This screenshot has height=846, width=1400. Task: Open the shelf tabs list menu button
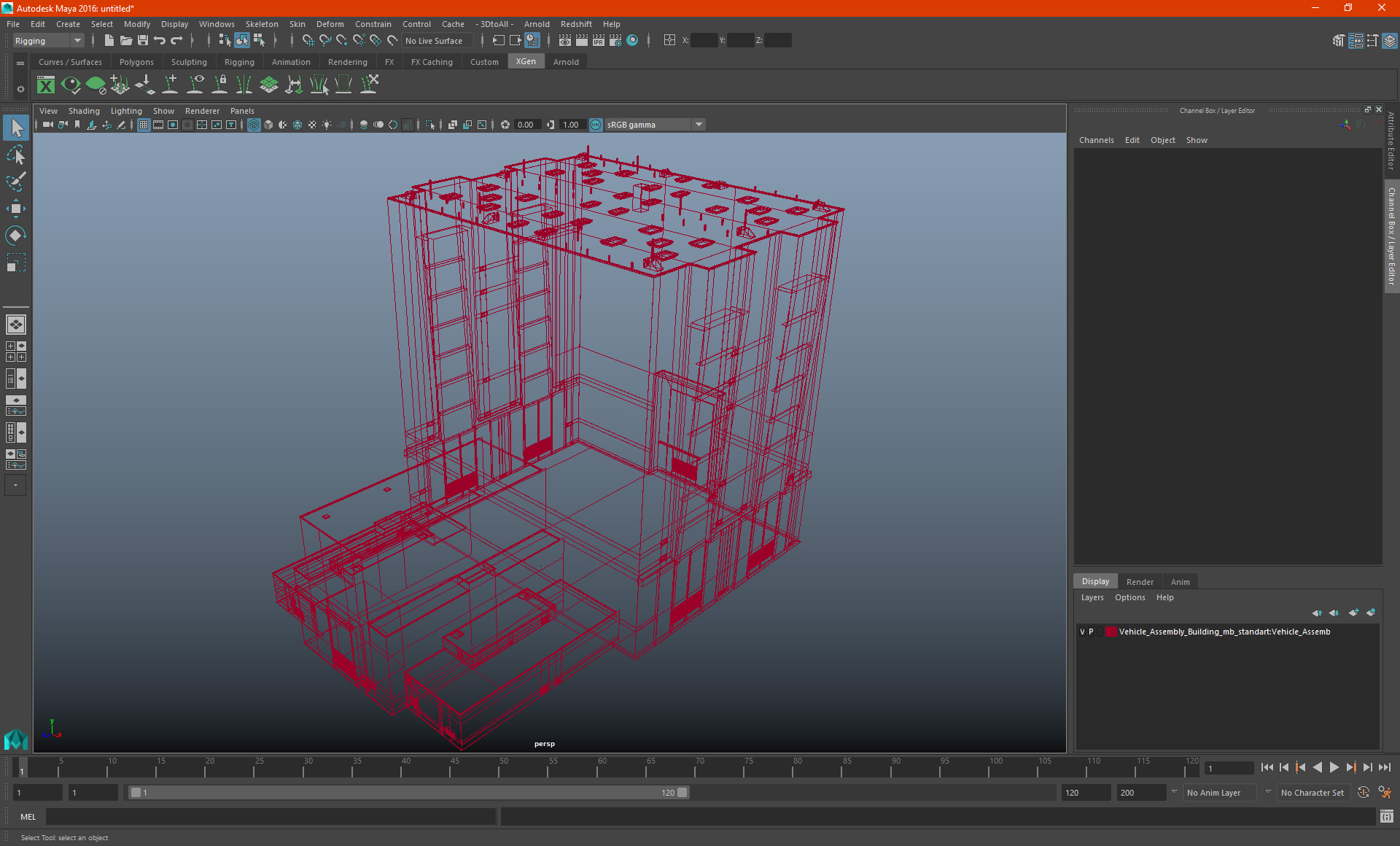coord(20,63)
